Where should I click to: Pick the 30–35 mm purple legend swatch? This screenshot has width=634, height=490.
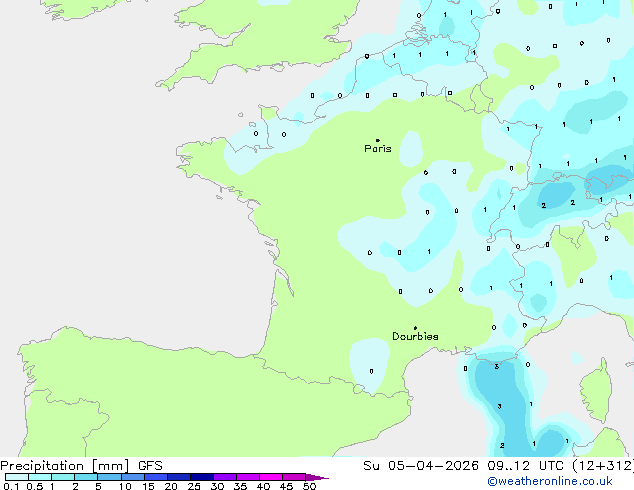click(x=225, y=477)
